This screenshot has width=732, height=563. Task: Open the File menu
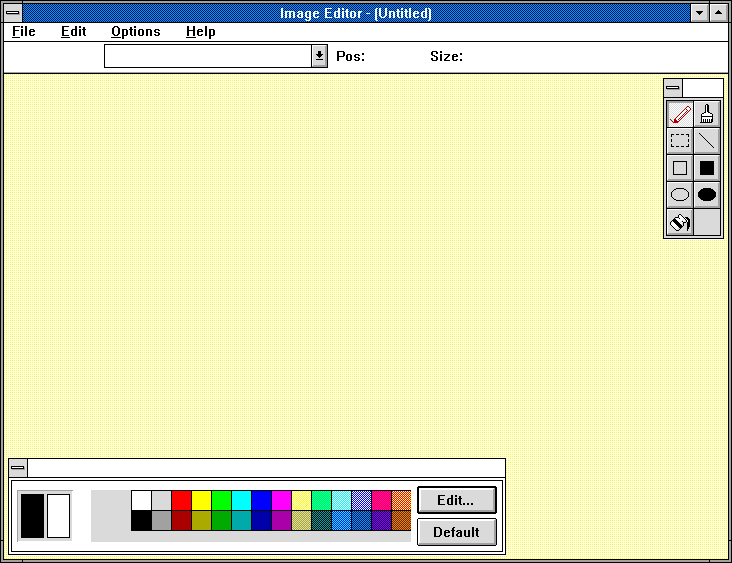(x=24, y=31)
